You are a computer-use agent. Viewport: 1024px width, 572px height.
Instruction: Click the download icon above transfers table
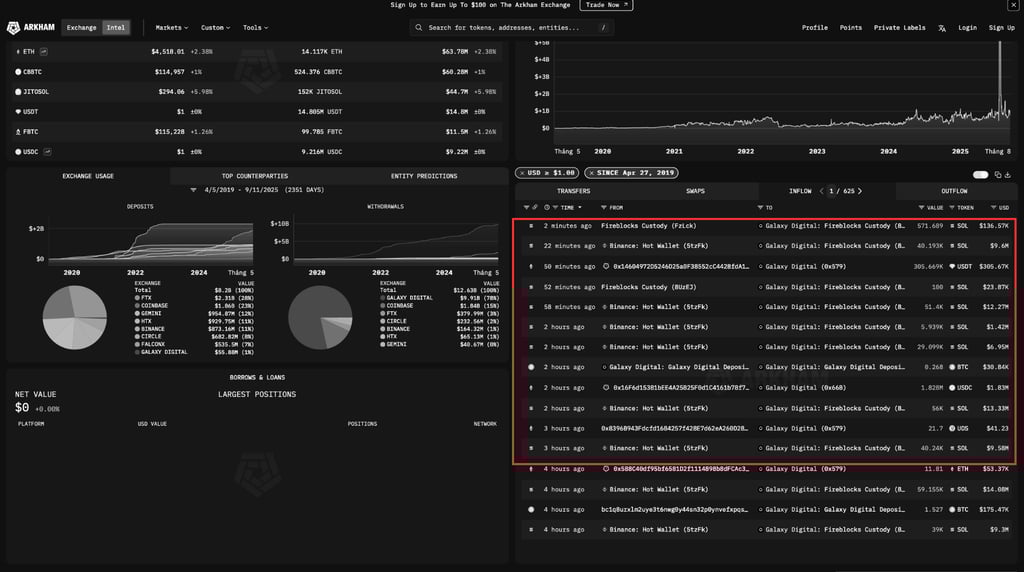pos(1008,174)
